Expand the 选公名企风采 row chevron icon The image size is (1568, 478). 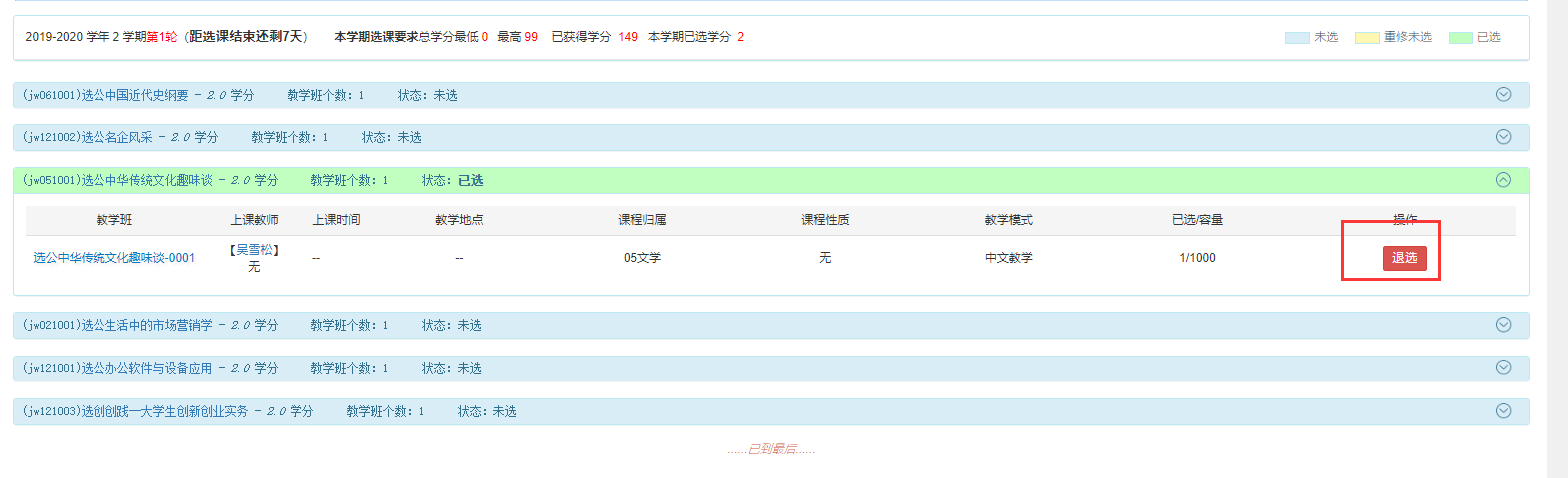click(1503, 137)
